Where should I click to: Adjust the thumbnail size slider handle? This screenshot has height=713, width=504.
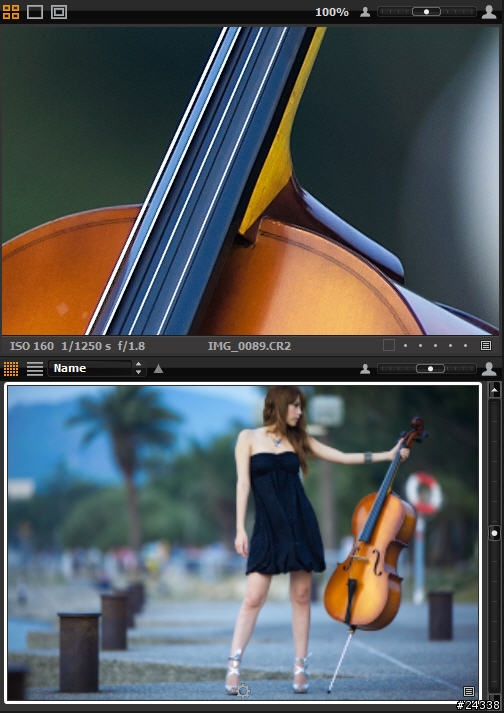430,369
